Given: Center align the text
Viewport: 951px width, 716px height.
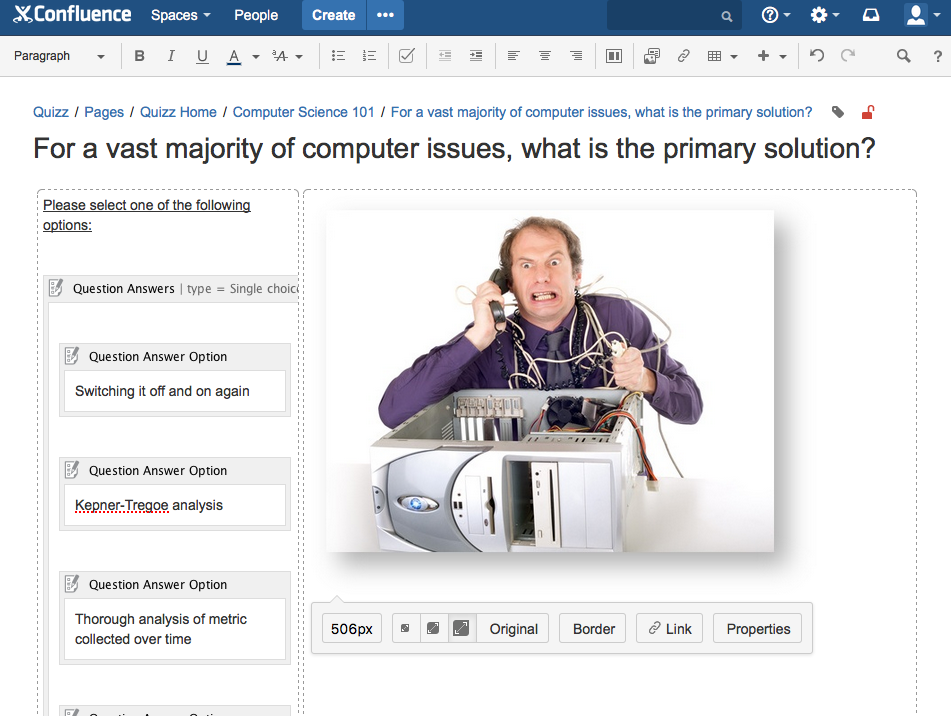Looking at the screenshot, I should pos(545,56).
